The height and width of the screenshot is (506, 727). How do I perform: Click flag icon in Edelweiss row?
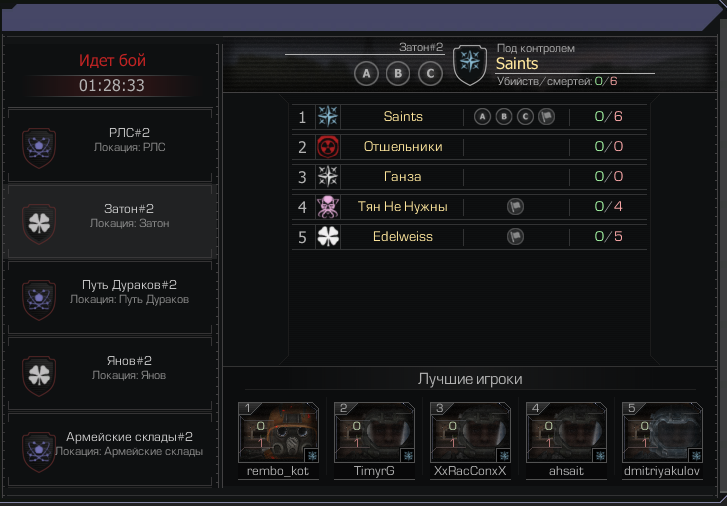[515, 237]
